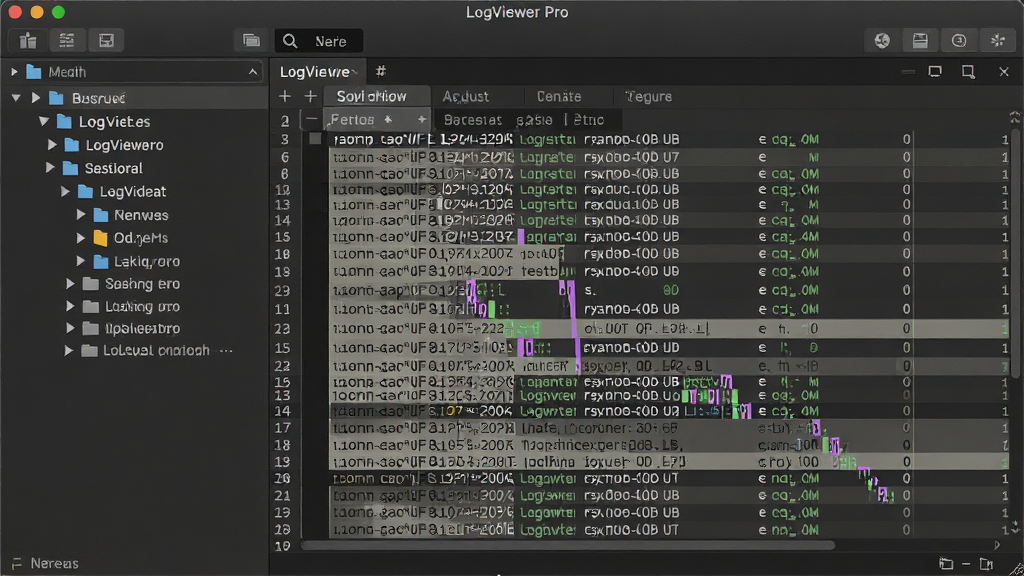Click the plus icon after Fertos
Screen dimensions: 1024x576
coord(422,120)
